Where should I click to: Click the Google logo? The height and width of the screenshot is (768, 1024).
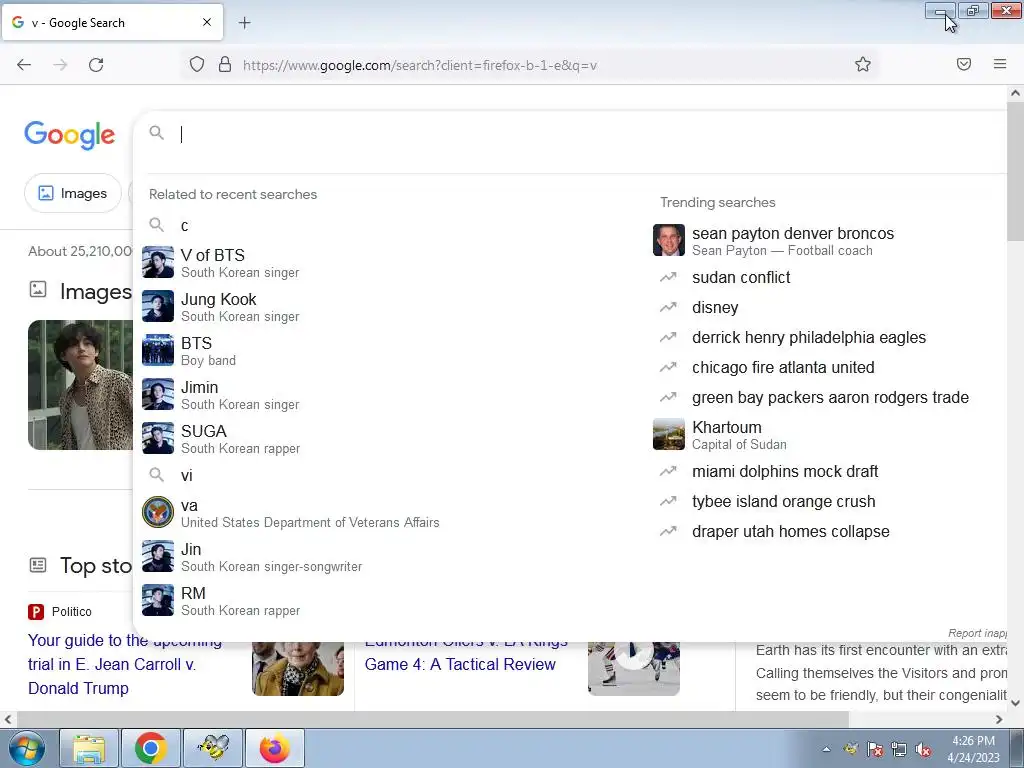click(70, 135)
